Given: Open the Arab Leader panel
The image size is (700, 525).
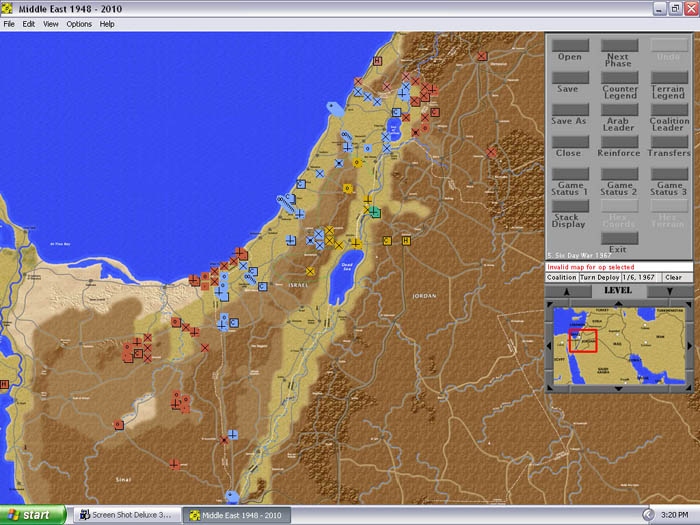Looking at the screenshot, I should 619,110.
